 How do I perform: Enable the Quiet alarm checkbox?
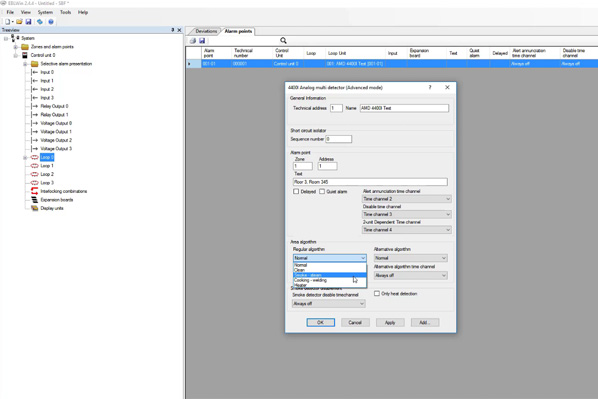(x=322, y=191)
